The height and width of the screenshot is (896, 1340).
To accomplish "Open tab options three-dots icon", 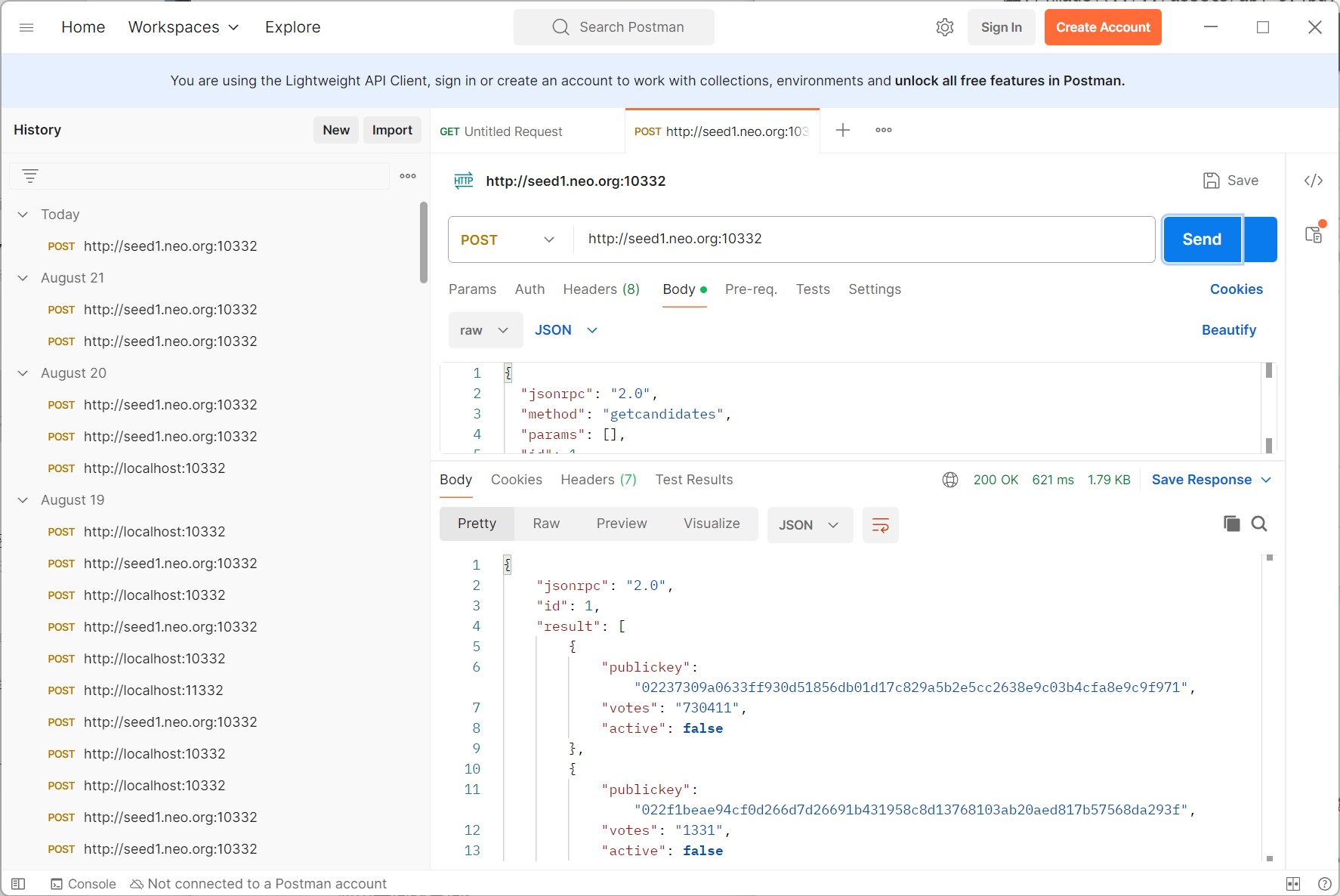I will coord(884,130).
